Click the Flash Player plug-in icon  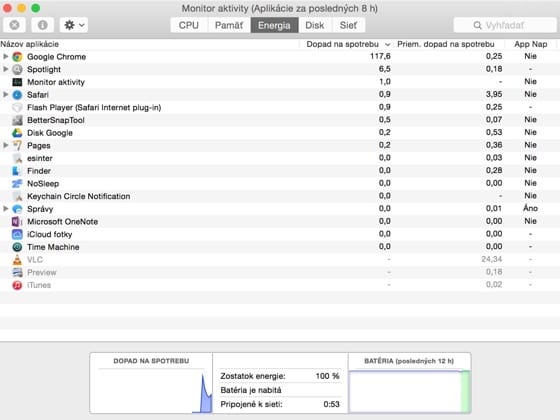tap(17, 108)
